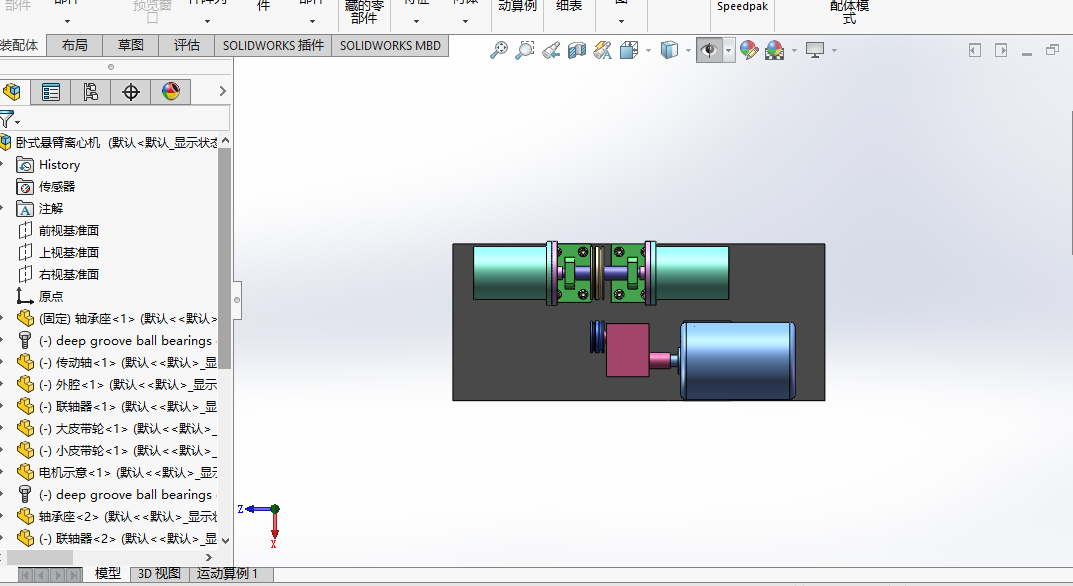The height and width of the screenshot is (586, 1073).
Task: Select 前视基准面 in the feature tree
Action: (69, 230)
